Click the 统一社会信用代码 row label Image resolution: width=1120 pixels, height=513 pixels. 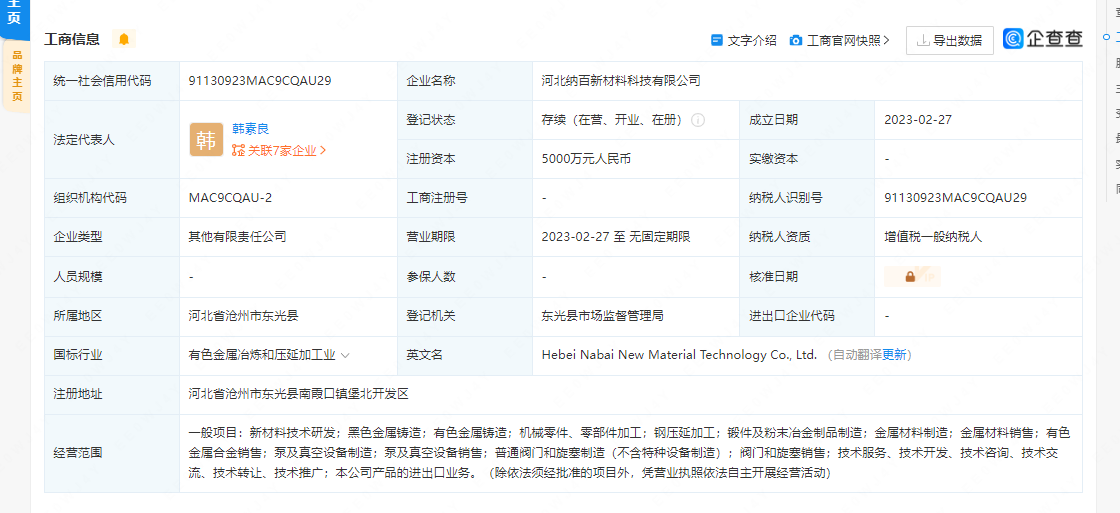click(102, 81)
